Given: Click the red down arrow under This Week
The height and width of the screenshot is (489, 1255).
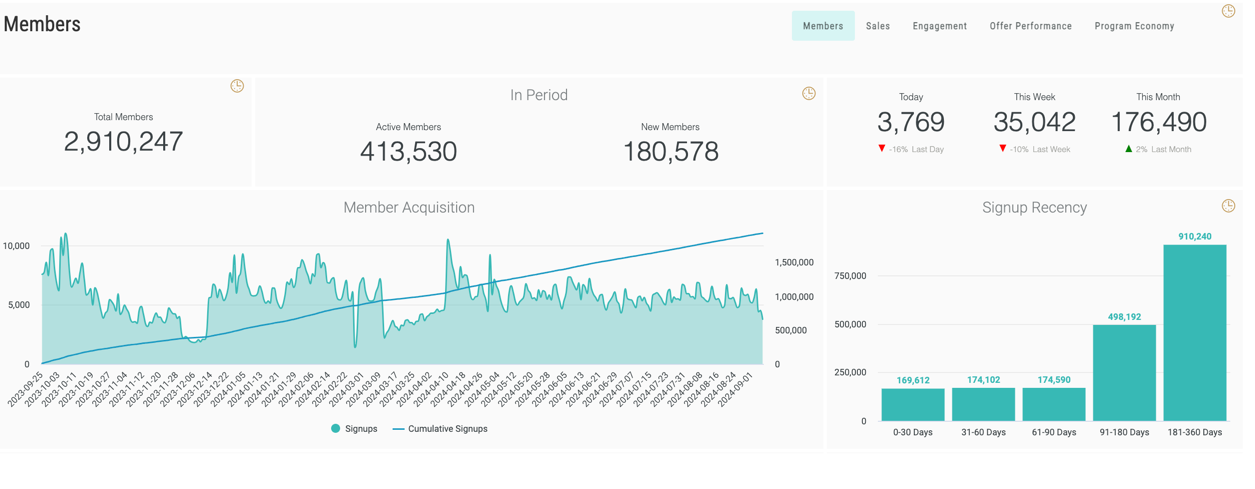Looking at the screenshot, I should (x=1003, y=149).
